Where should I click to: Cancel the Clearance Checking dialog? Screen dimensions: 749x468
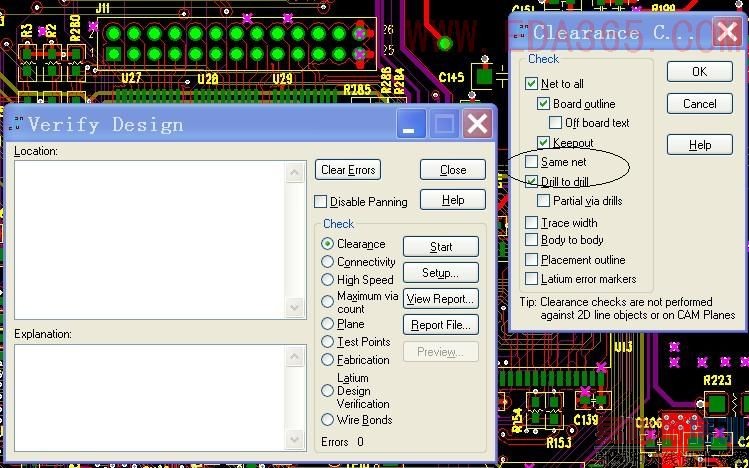pyautogui.click(x=700, y=104)
